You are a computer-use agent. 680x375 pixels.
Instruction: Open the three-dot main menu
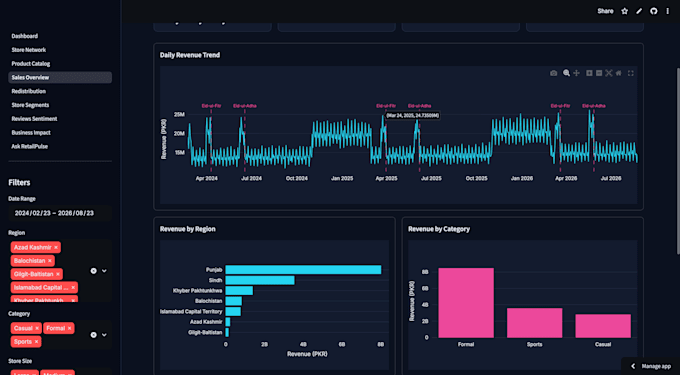coord(668,11)
